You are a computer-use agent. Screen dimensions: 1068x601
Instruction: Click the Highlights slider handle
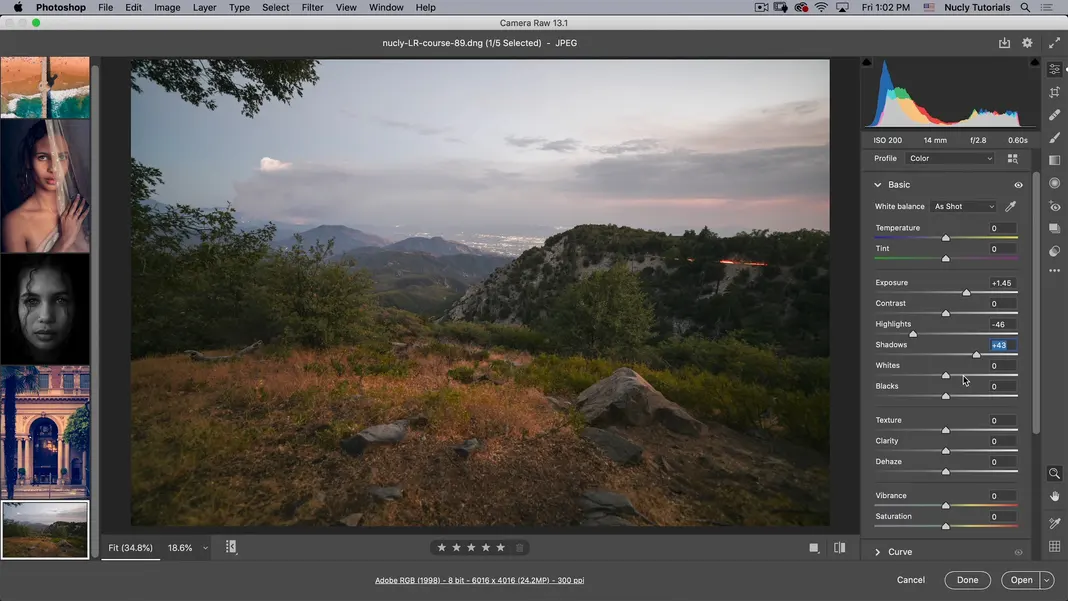(913, 334)
